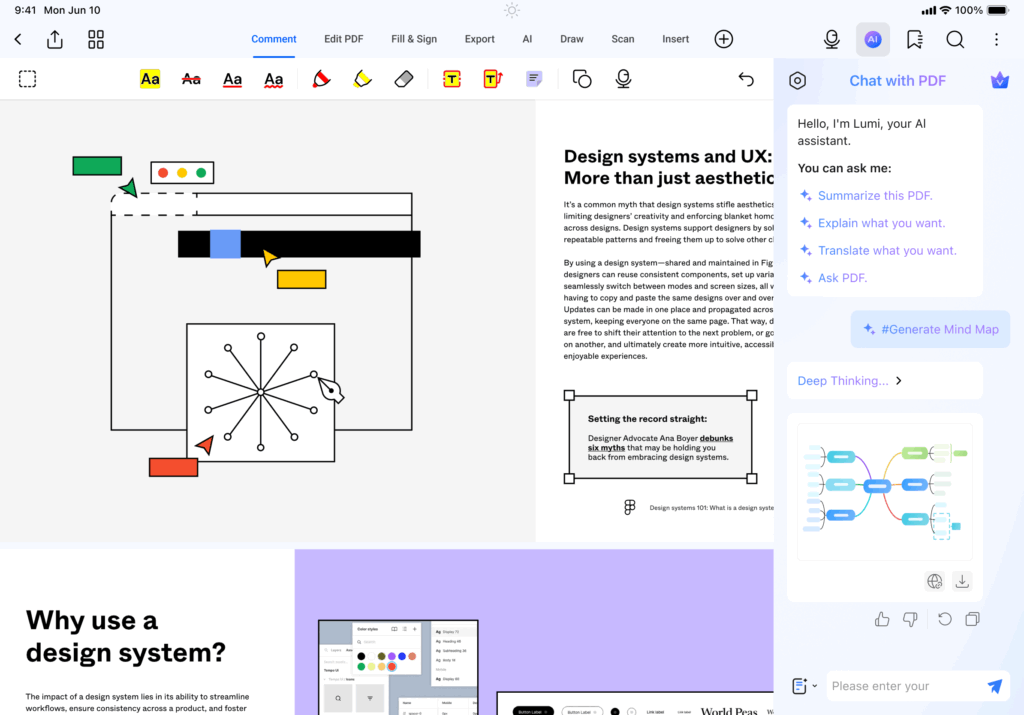The height and width of the screenshot is (715, 1024).
Task: Open the prompt mode dropdown beside input
Action: [805, 686]
